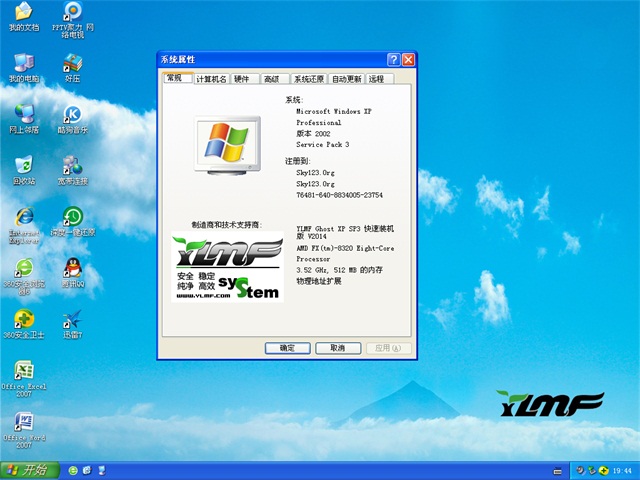Open the 我的电脑 desktop icon
Viewport: 640px width, 480px height.
pos(24,65)
